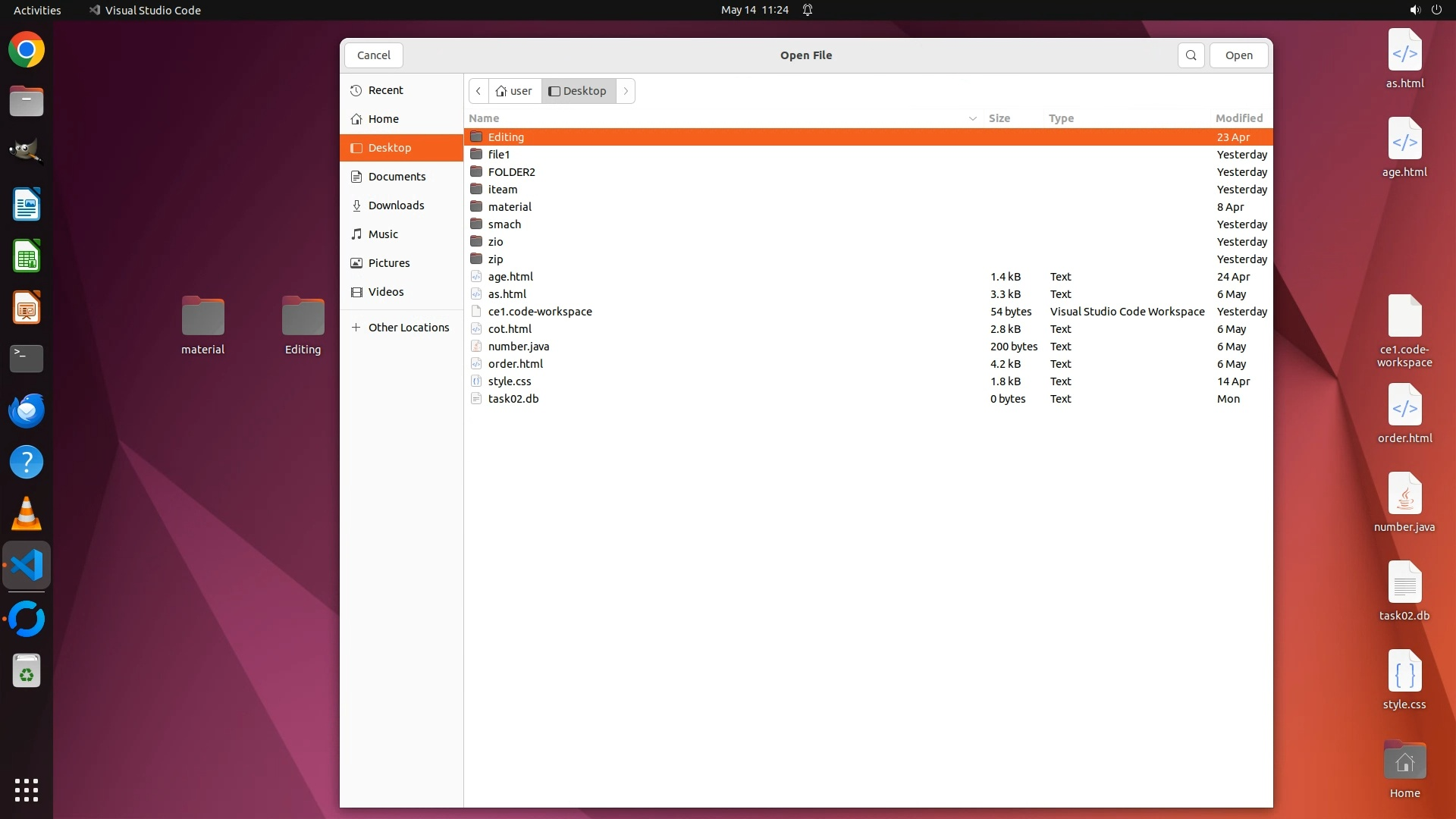The height and width of the screenshot is (819, 1456).
Task: Click the back arrow in path bar
Action: tap(479, 91)
